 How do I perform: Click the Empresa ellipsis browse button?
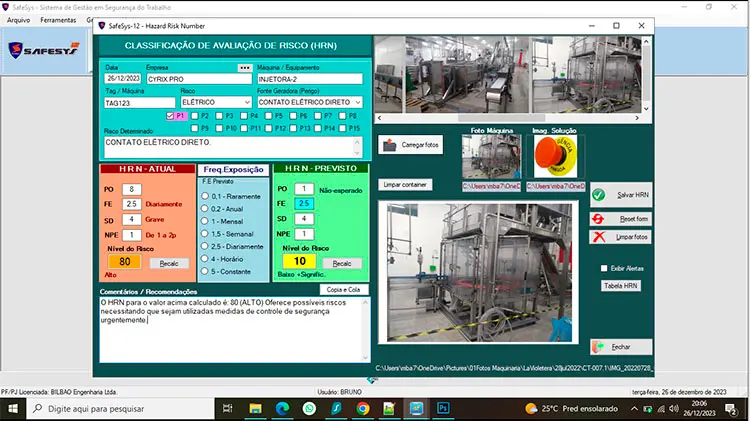coord(243,68)
